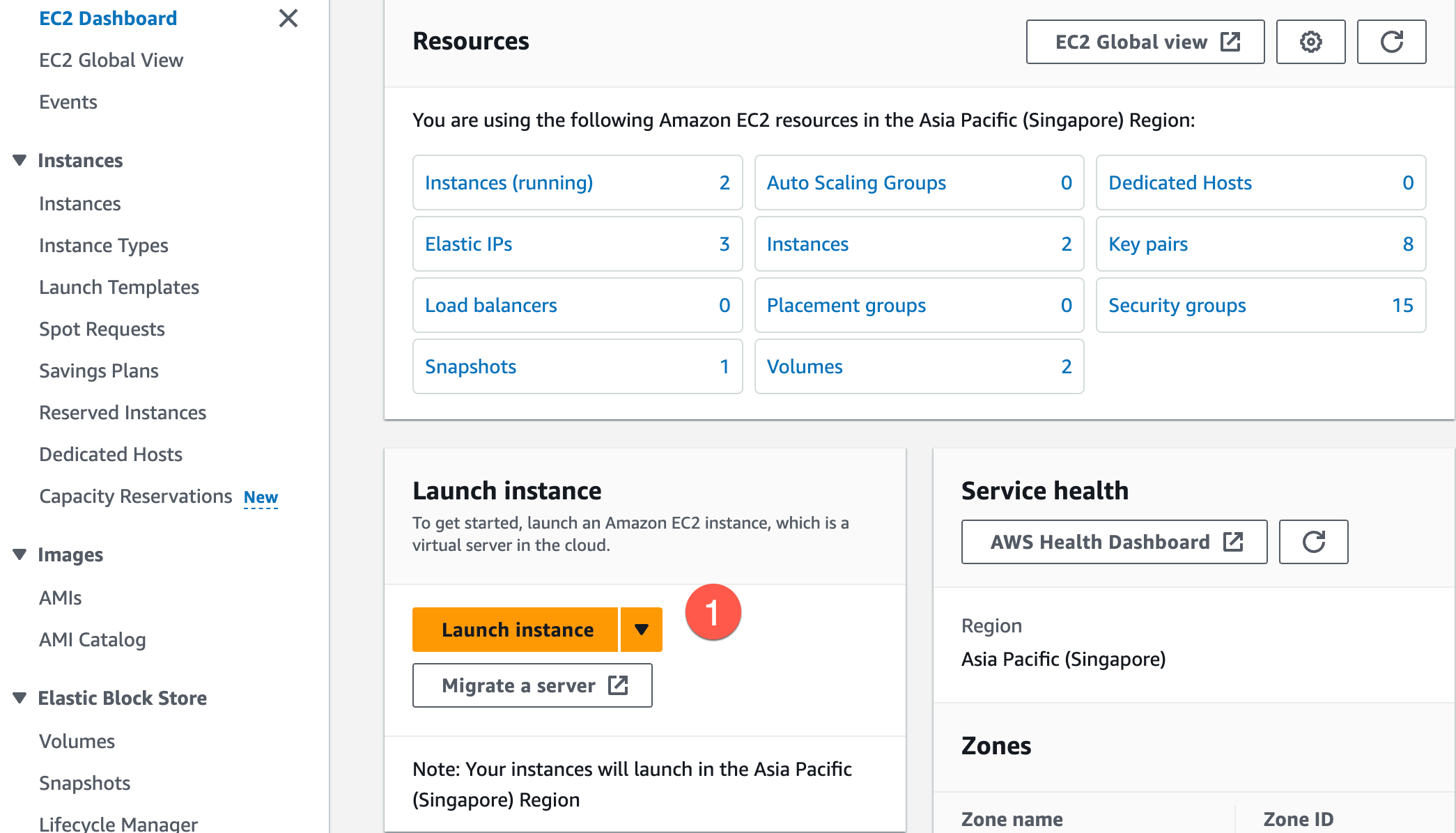View the Elastic IPs resource
Screen dimensions: 1456x833
pyautogui.click(x=468, y=244)
